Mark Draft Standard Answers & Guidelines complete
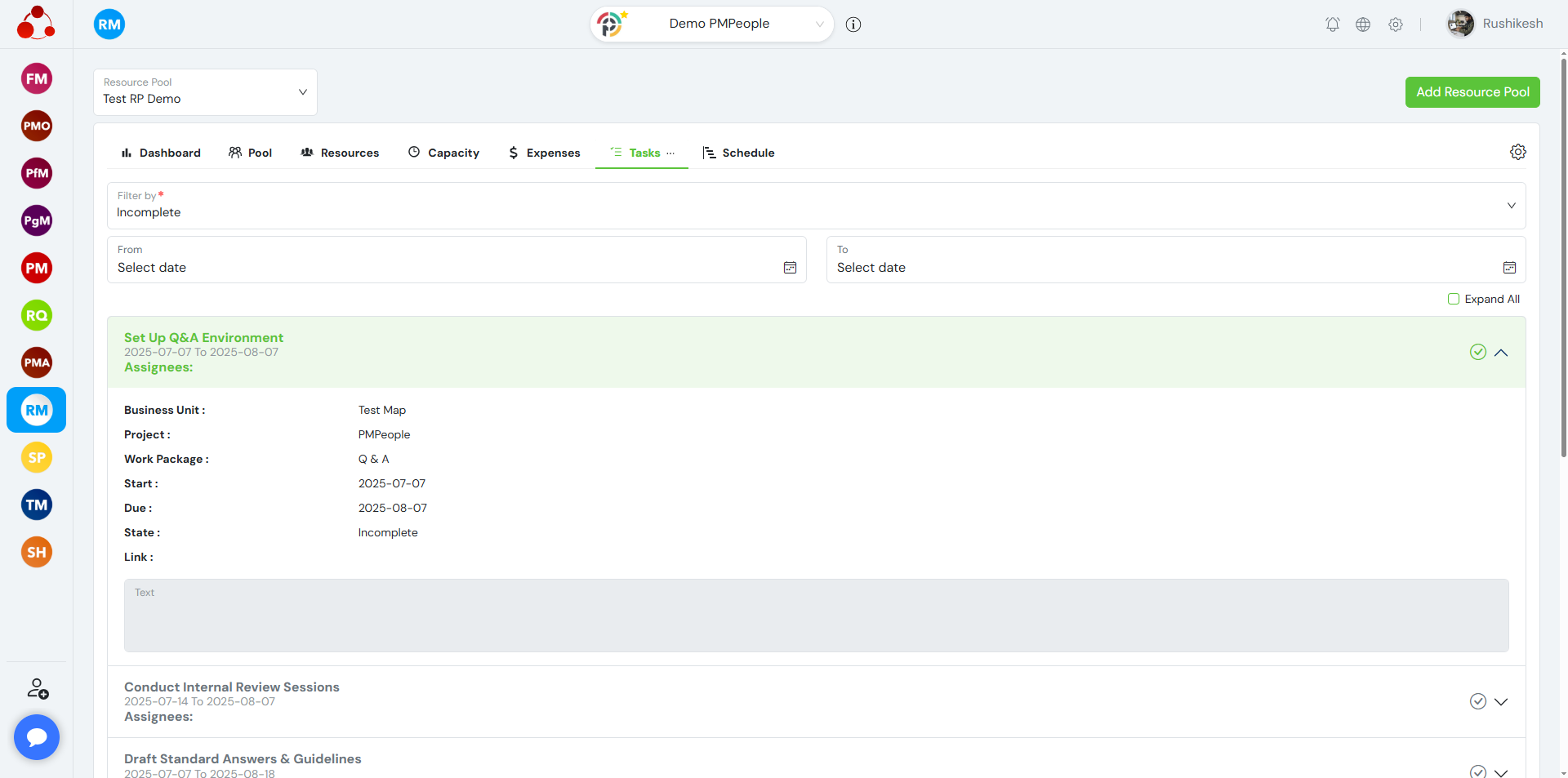Screen dimensions: 1568x778 1478,771
